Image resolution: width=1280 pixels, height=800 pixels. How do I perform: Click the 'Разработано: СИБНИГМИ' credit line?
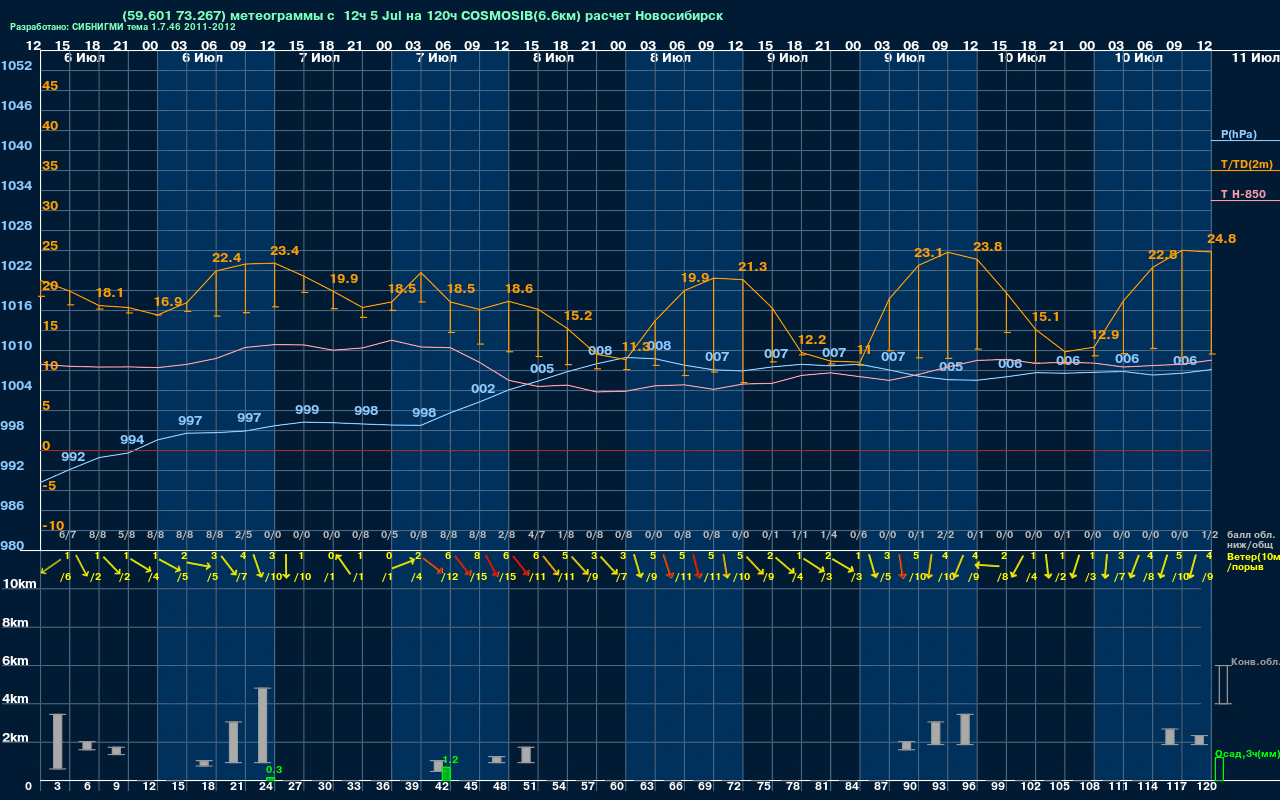(123, 27)
